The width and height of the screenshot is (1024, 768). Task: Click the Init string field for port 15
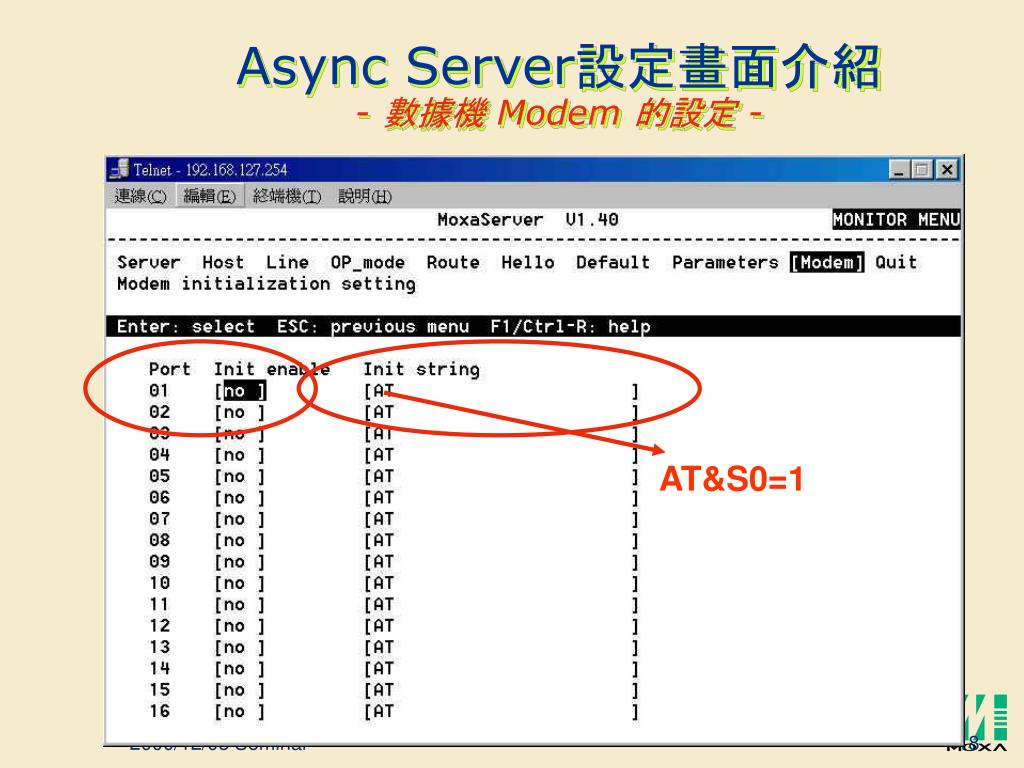[x=501, y=690]
